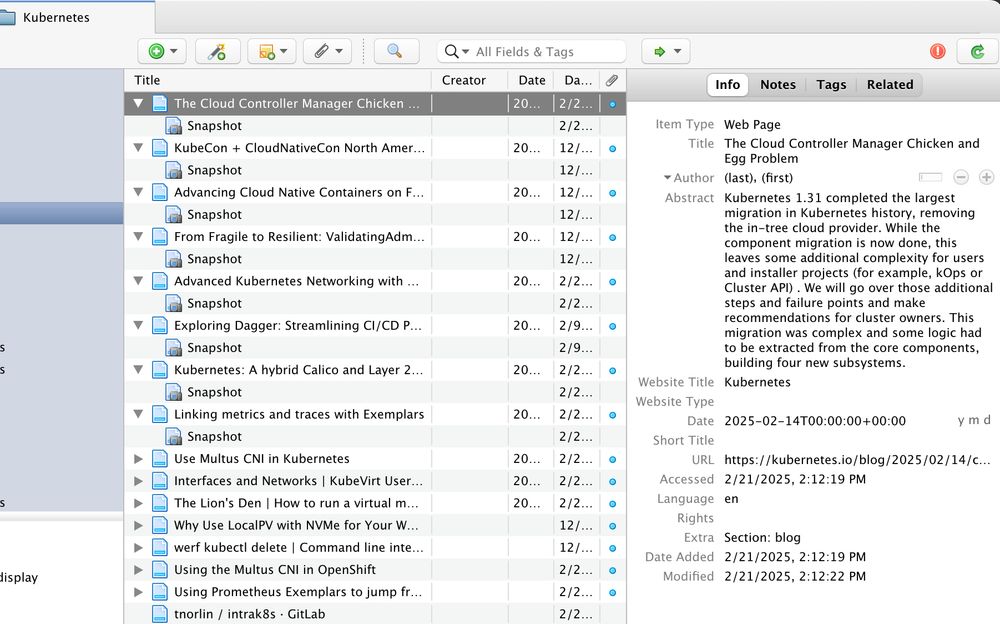Select Using the Multus CNI in OpenShift
This screenshot has height=624, width=1000.
(x=375, y=570)
